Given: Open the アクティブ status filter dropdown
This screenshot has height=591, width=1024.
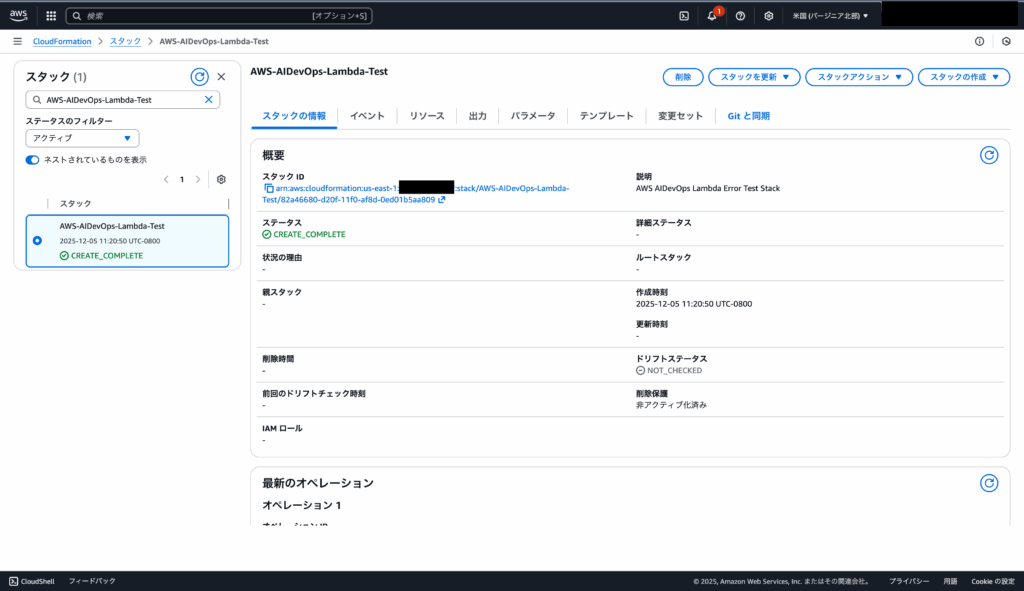Looking at the screenshot, I should point(82,138).
